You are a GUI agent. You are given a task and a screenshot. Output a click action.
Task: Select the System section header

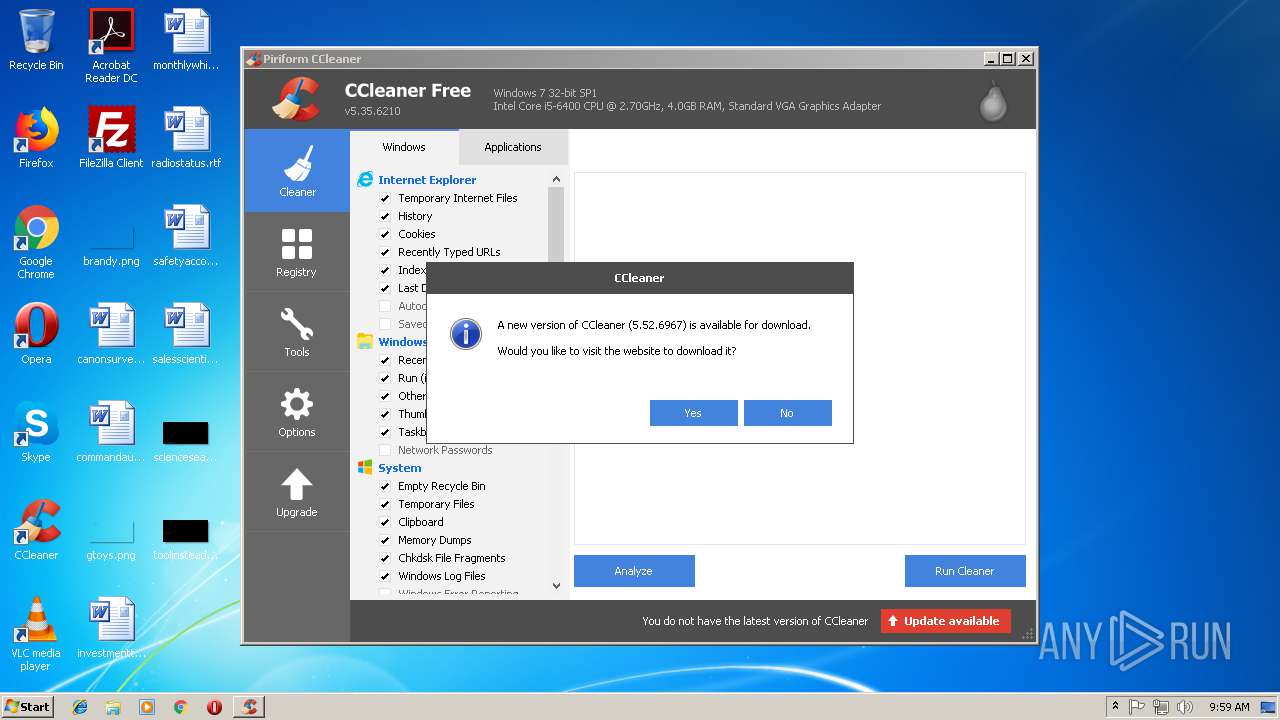pyautogui.click(x=399, y=468)
